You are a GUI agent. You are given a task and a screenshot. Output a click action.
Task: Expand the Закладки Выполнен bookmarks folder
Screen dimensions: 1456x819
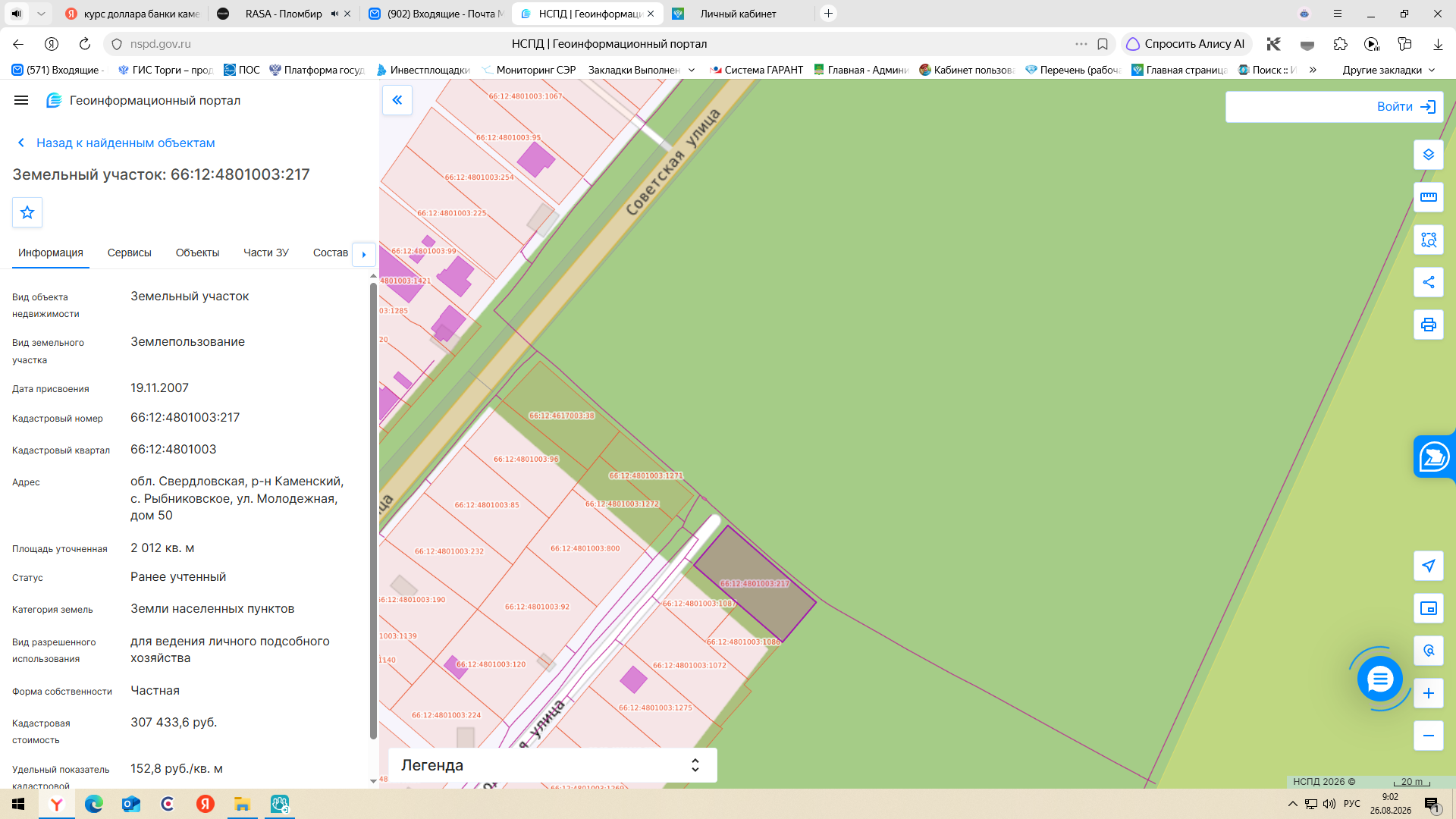click(642, 70)
